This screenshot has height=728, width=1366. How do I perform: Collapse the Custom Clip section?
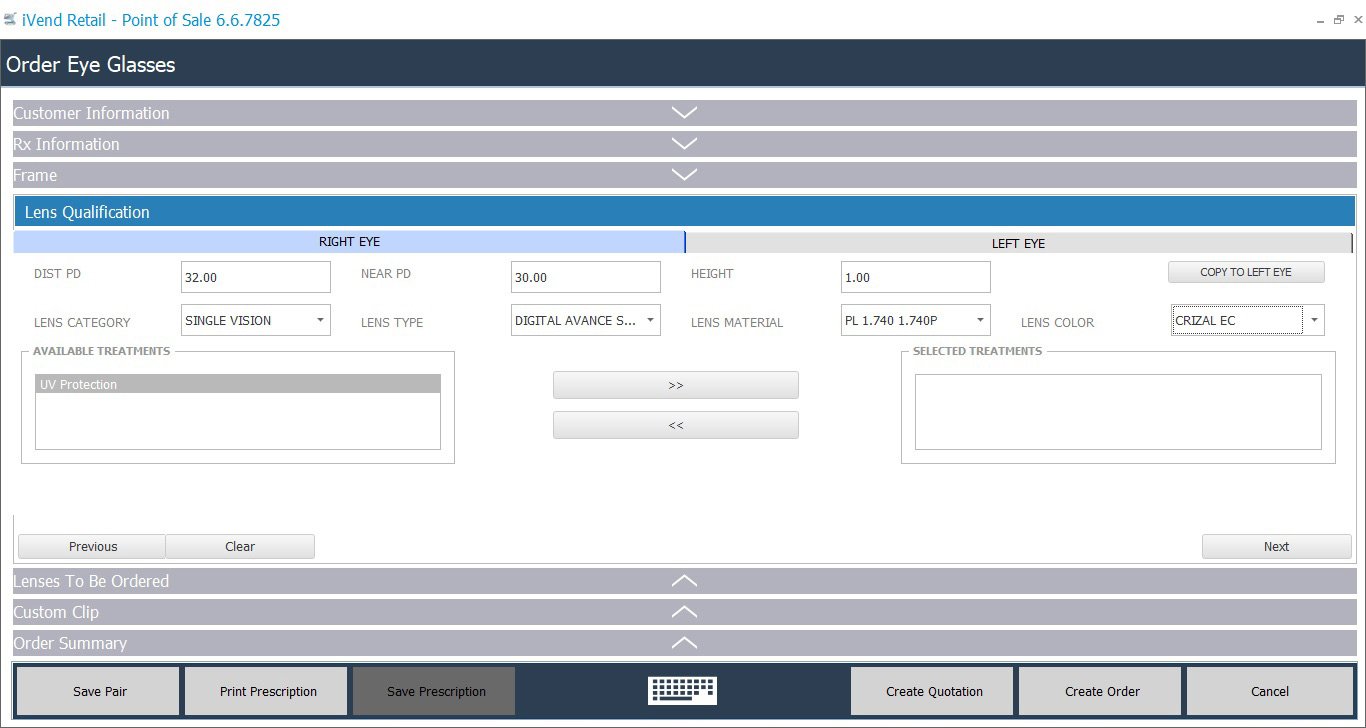(684, 611)
